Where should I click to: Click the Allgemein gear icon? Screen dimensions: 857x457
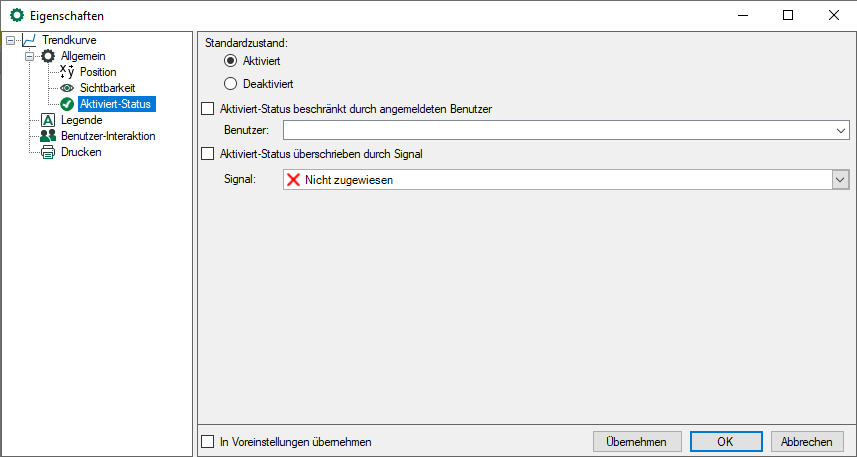coord(48,56)
